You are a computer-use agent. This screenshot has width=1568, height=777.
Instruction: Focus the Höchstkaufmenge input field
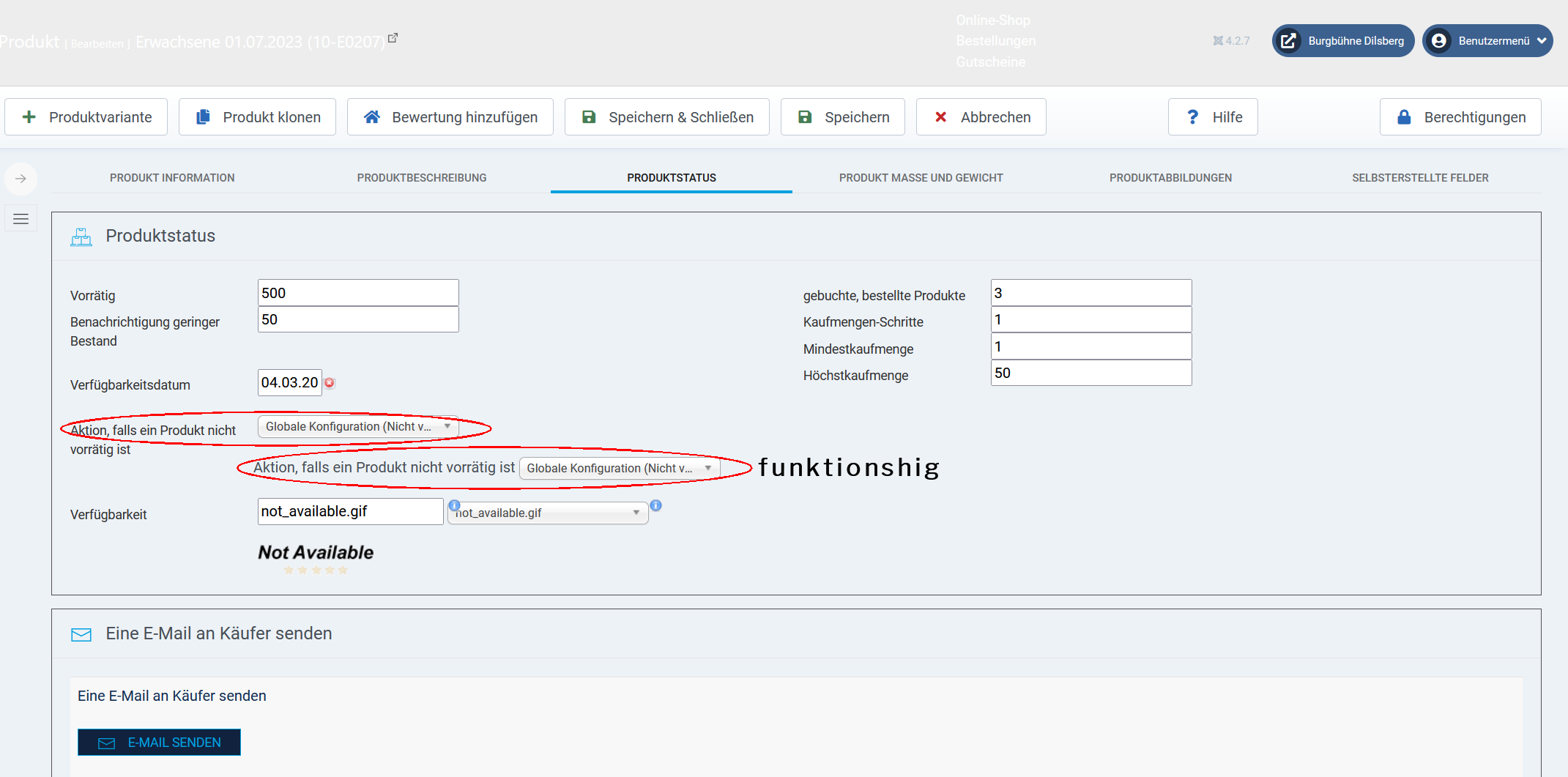[x=1090, y=373]
